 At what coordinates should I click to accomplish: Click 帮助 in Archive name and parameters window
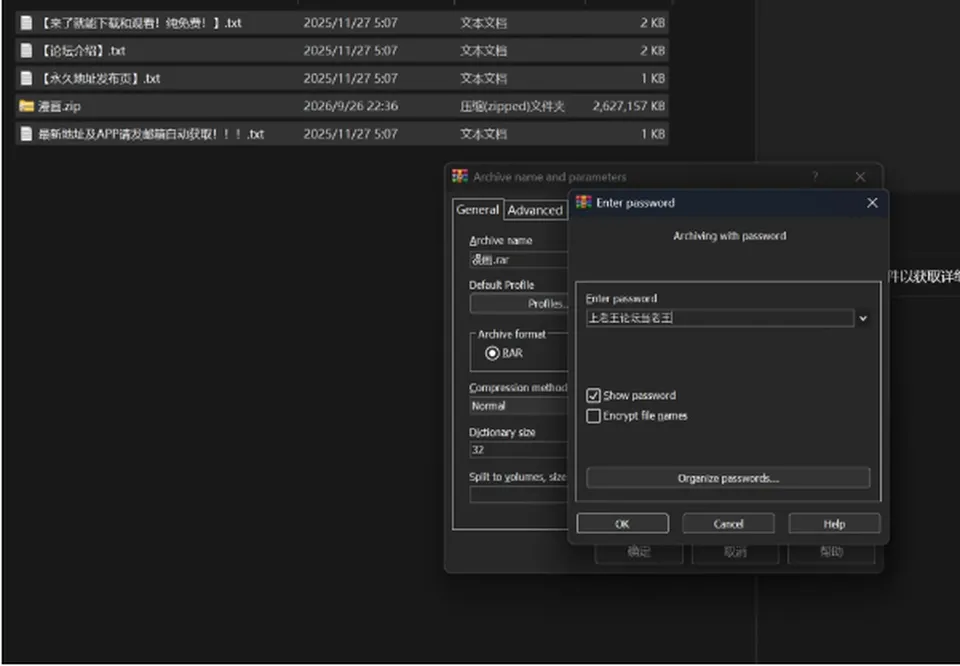click(x=831, y=552)
